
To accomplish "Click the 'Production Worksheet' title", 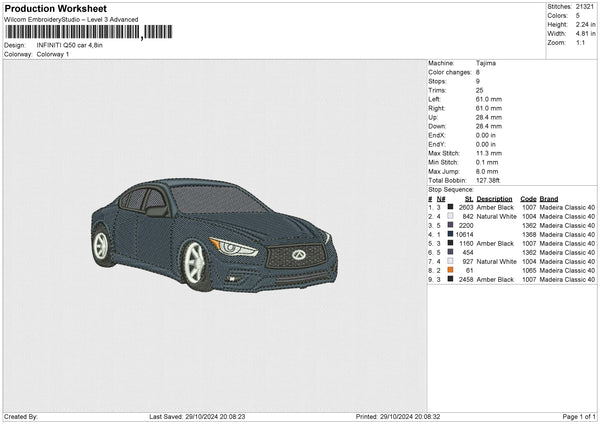I will click(x=55, y=8).
